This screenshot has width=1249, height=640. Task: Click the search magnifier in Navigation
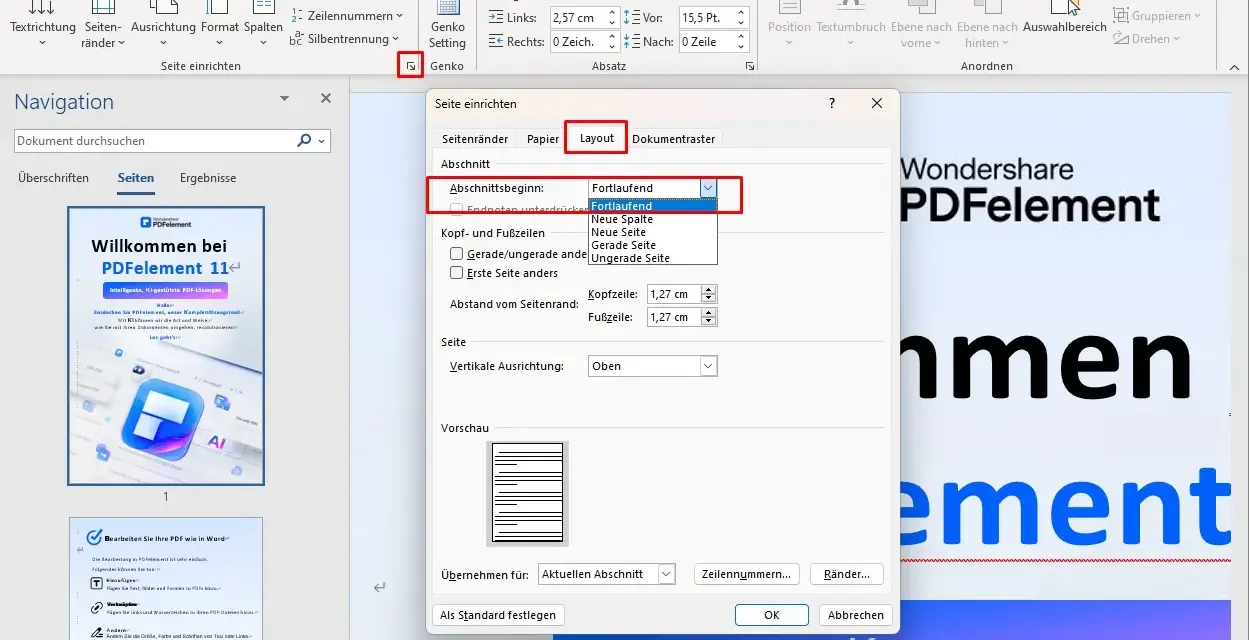305,141
